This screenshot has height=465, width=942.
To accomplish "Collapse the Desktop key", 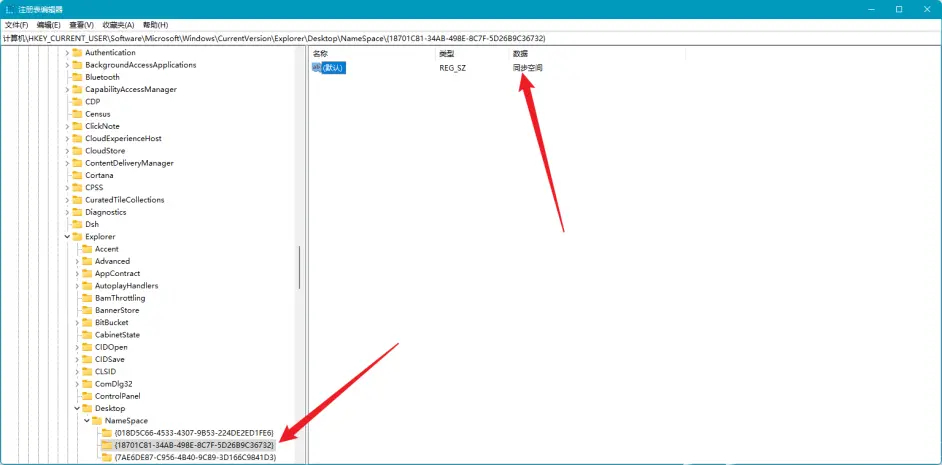I will coord(77,408).
